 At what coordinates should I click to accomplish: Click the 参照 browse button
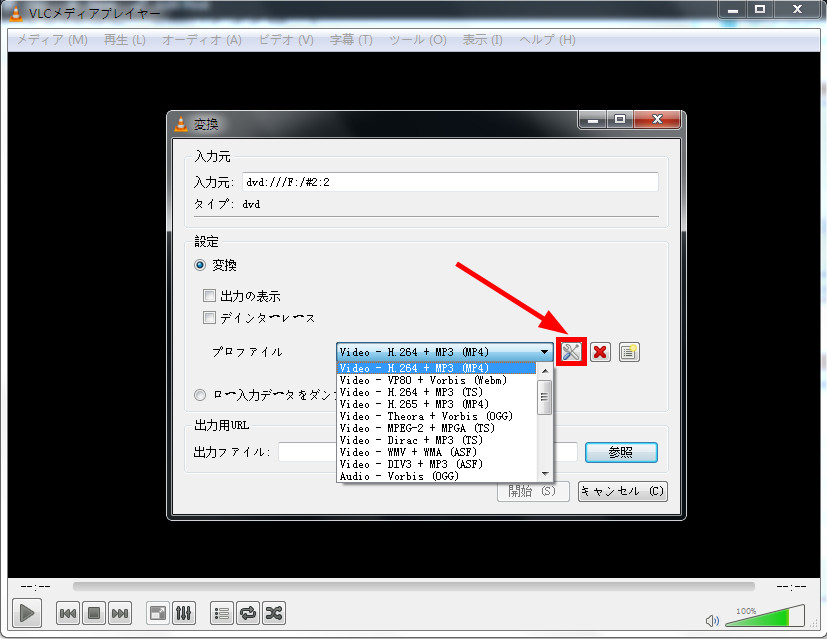(x=621, y=452)
